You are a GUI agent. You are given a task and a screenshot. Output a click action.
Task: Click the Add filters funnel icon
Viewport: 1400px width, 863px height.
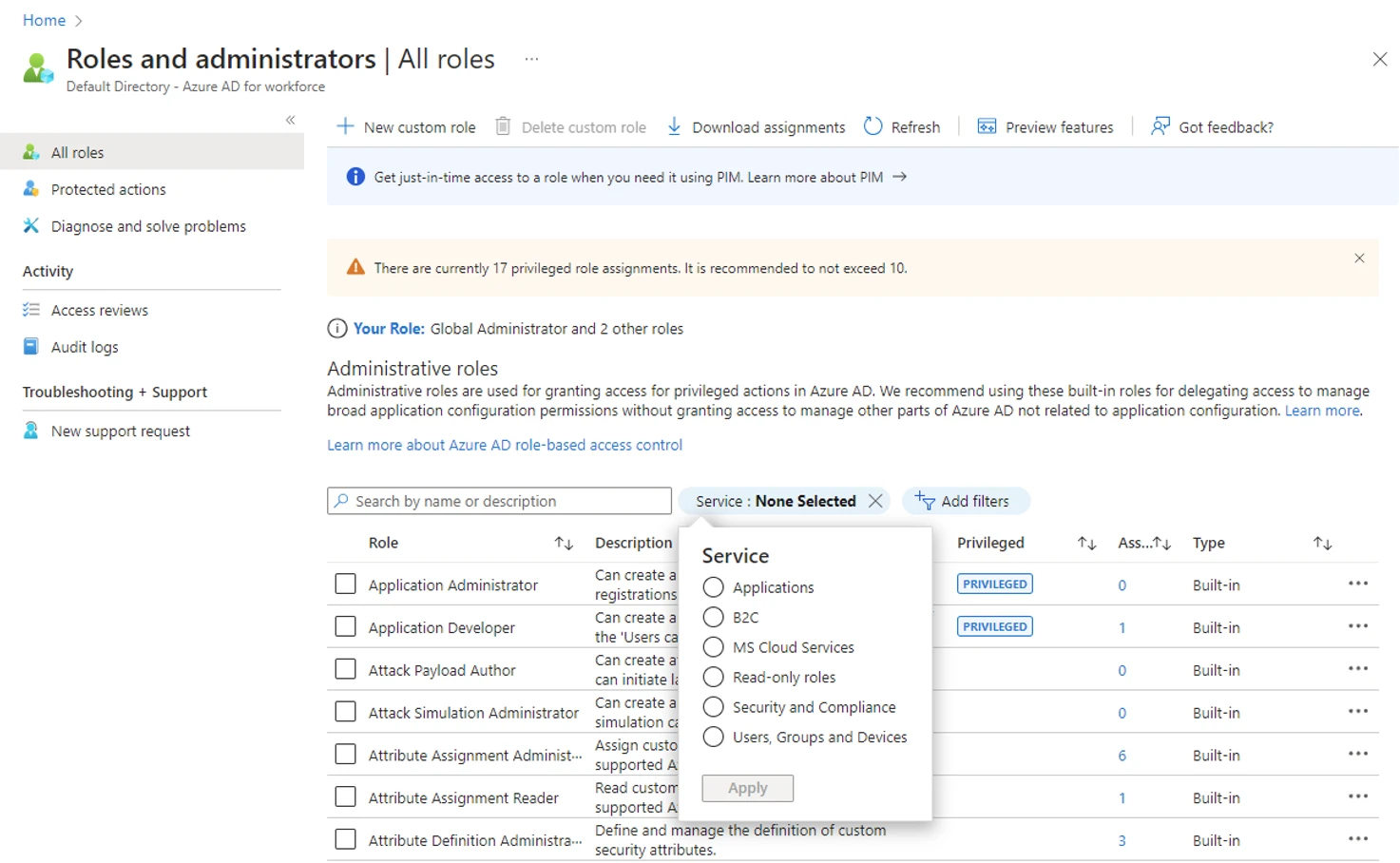point(925,501)
